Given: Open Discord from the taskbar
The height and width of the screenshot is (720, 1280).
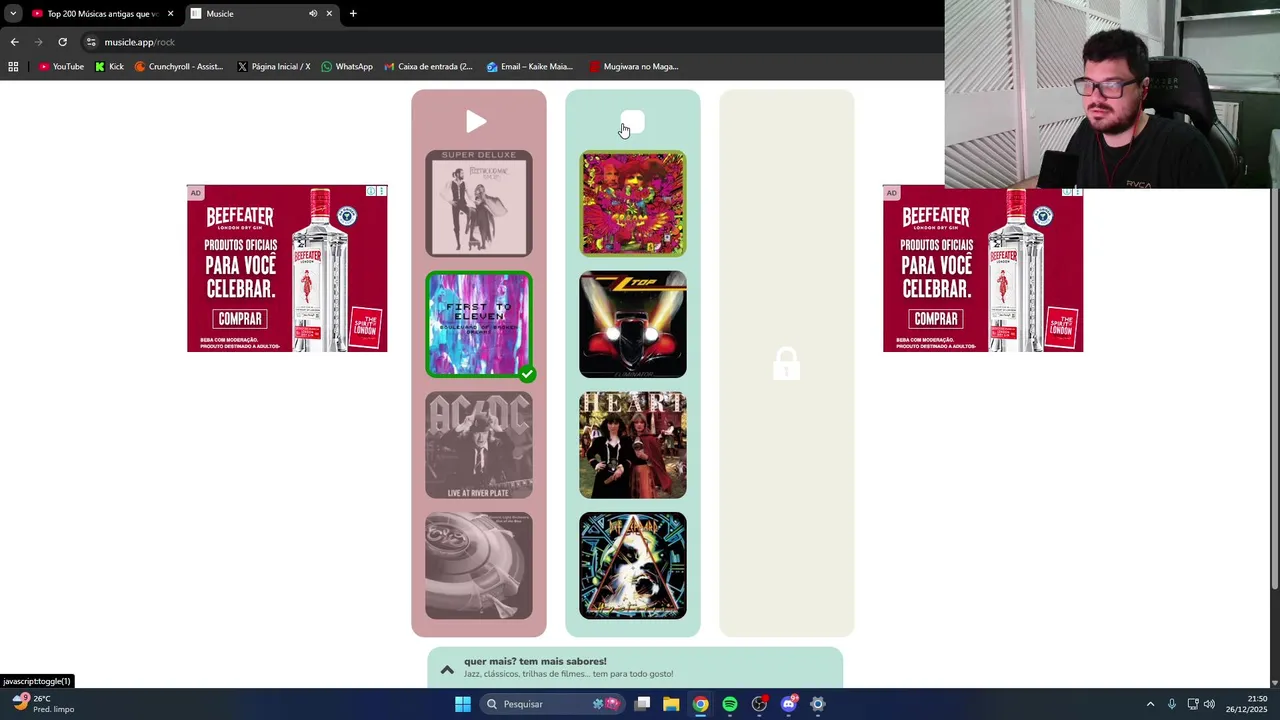Looking at the screenshot, I should point(789,704).
